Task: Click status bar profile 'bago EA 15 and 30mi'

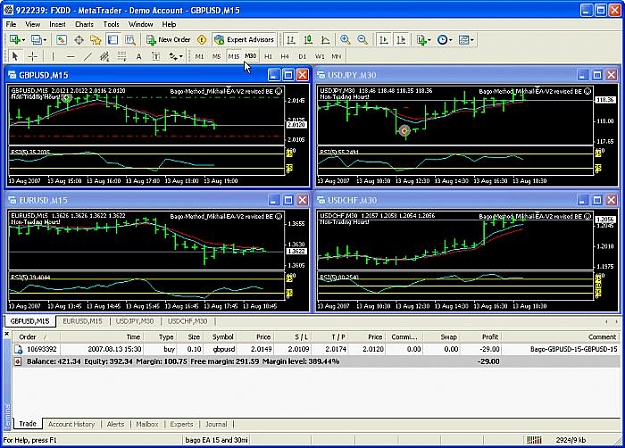Action: [x=216, y=440]
